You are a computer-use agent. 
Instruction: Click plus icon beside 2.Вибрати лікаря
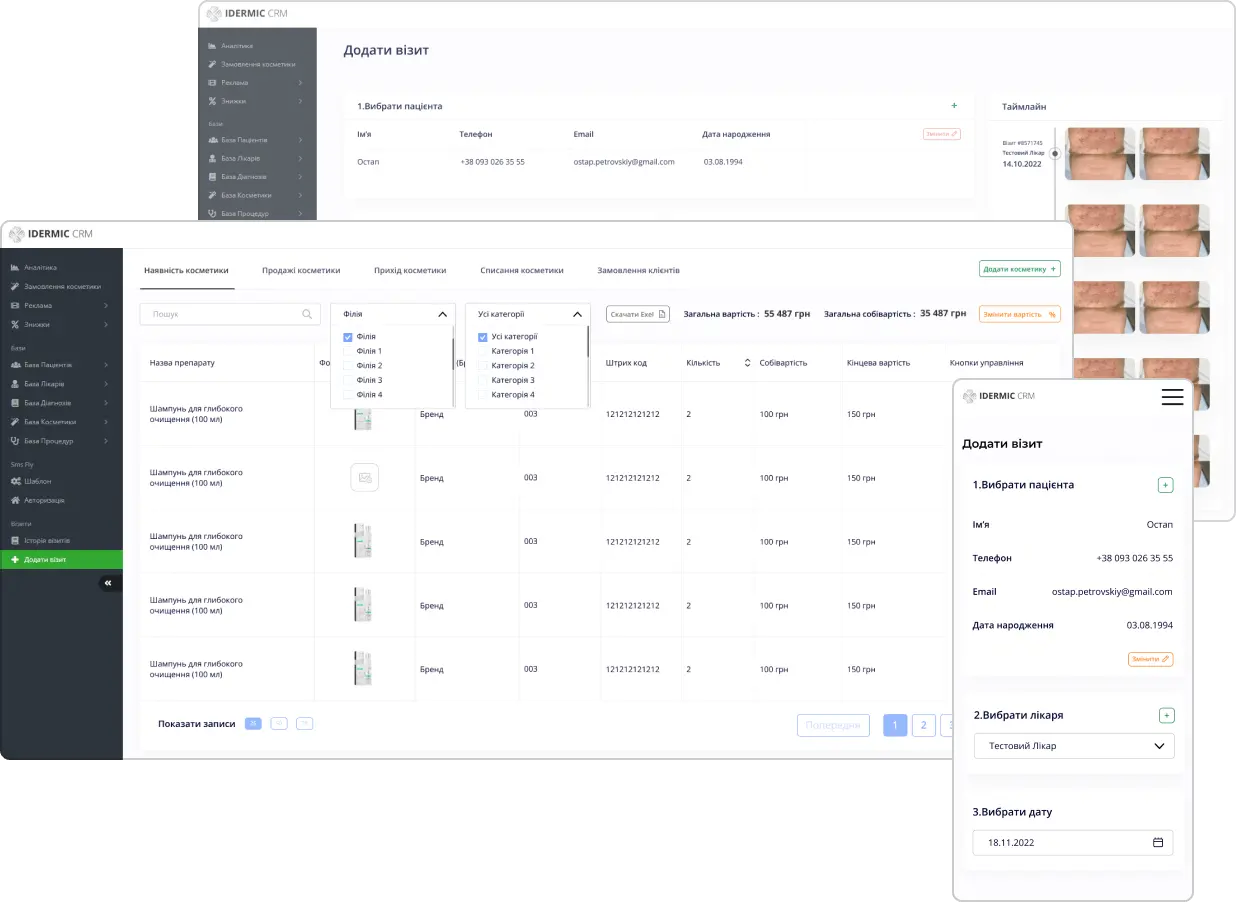coord(1166,715)
